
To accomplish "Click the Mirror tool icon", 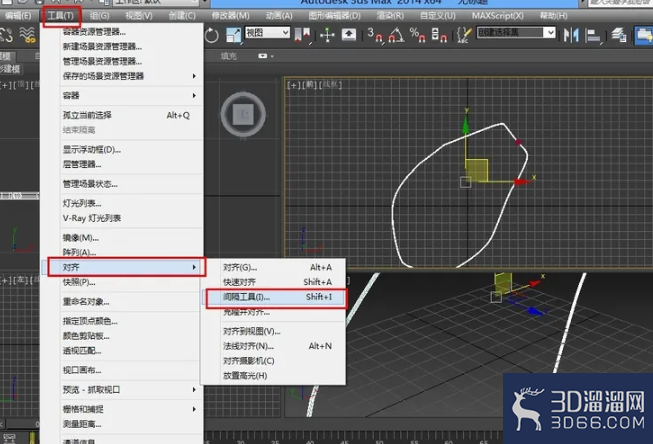I will (x=571, y=35).
